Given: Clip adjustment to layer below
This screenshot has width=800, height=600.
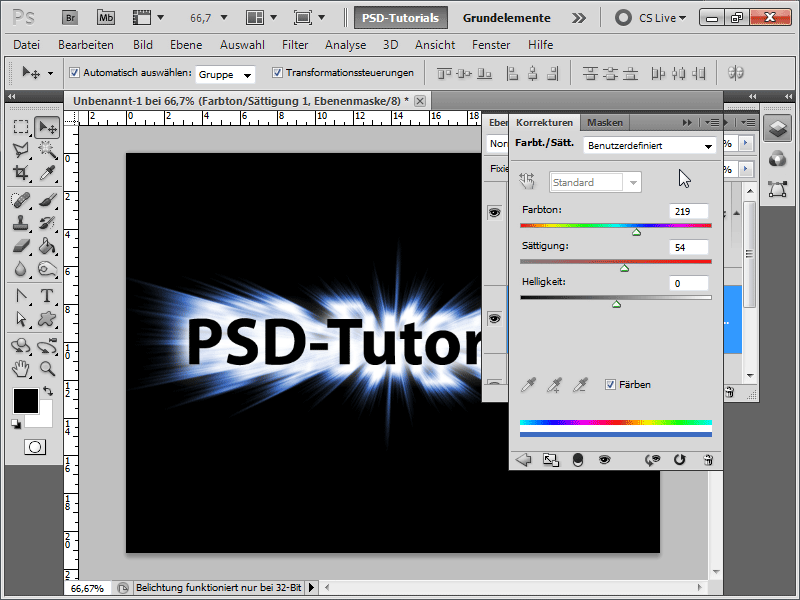Looking at the screenshot, I should click(578, 460).
